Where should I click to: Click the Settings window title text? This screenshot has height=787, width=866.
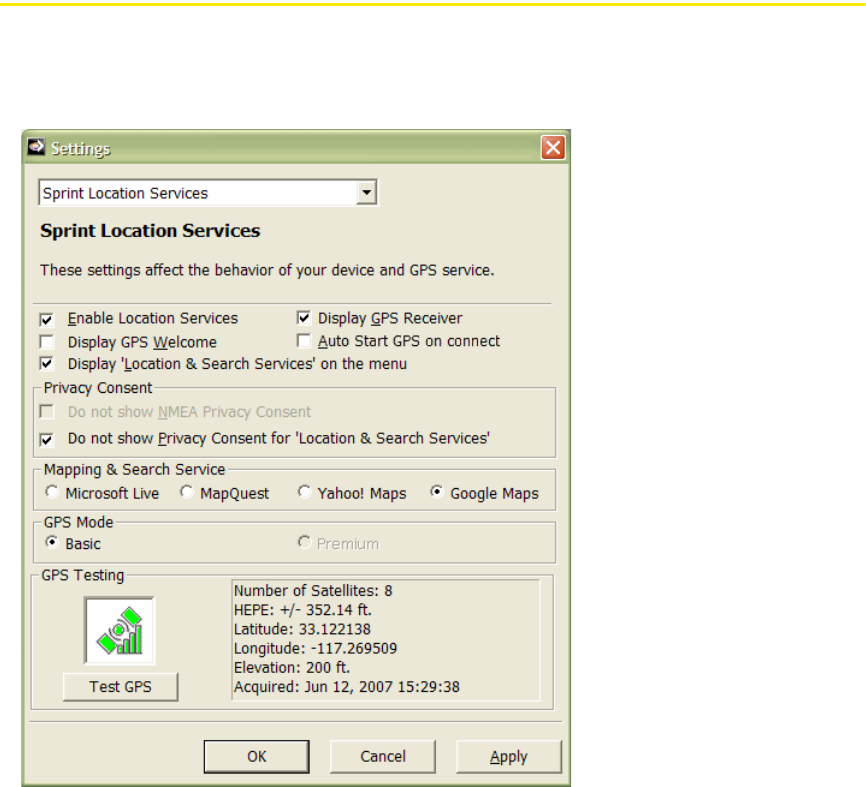coord(81,149)
